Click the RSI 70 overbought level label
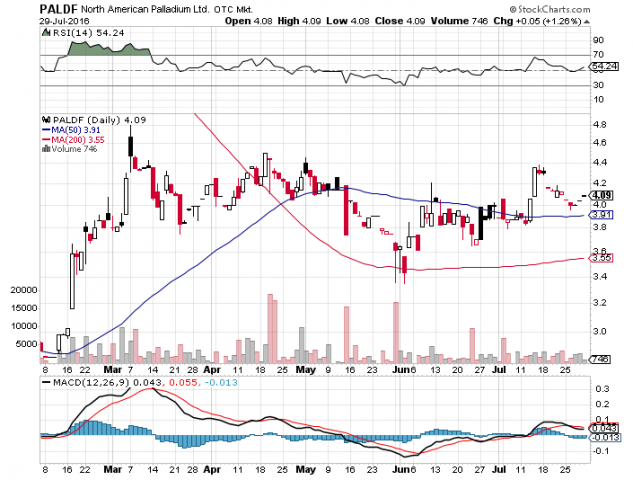Screen dimensions: 633x480 [598, 54]
